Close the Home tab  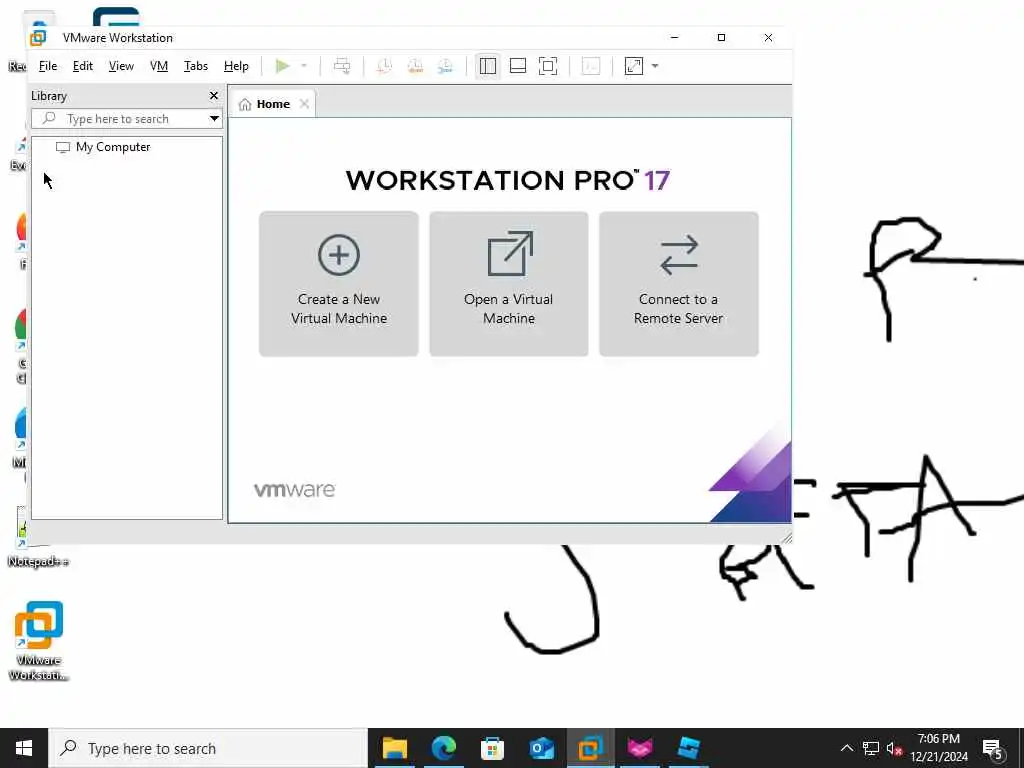304,104
